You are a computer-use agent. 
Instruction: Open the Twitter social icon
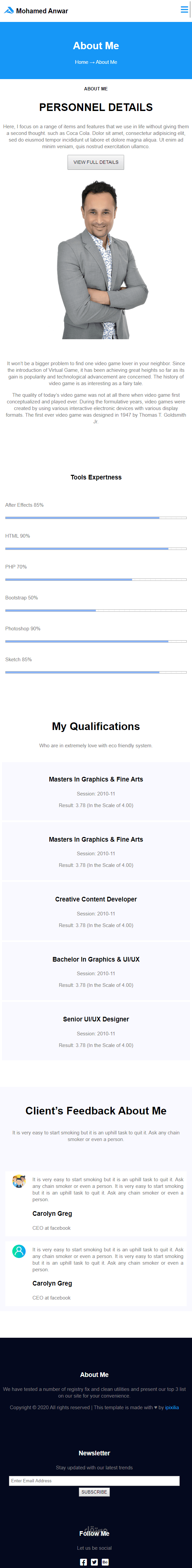click(95, 1562)
